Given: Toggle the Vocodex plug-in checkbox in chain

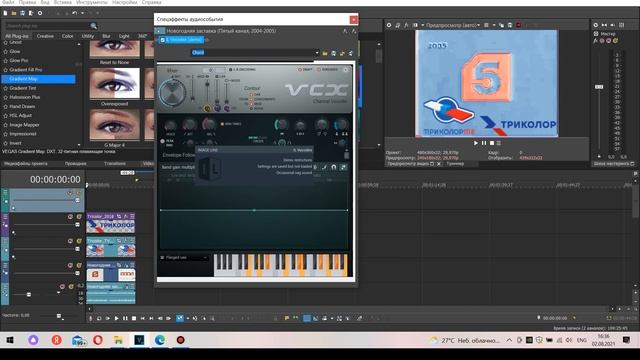Looking at the screenshot, I should click(162, 40).
